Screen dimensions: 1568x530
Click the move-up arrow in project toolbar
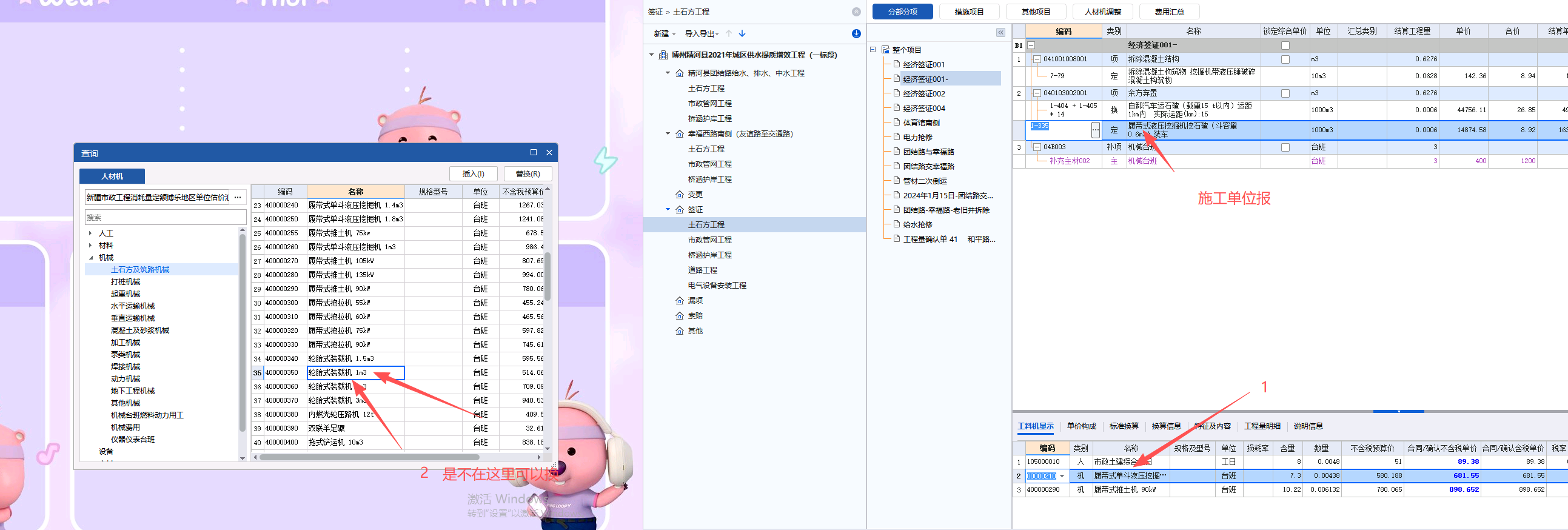click(x=729, y=33)
